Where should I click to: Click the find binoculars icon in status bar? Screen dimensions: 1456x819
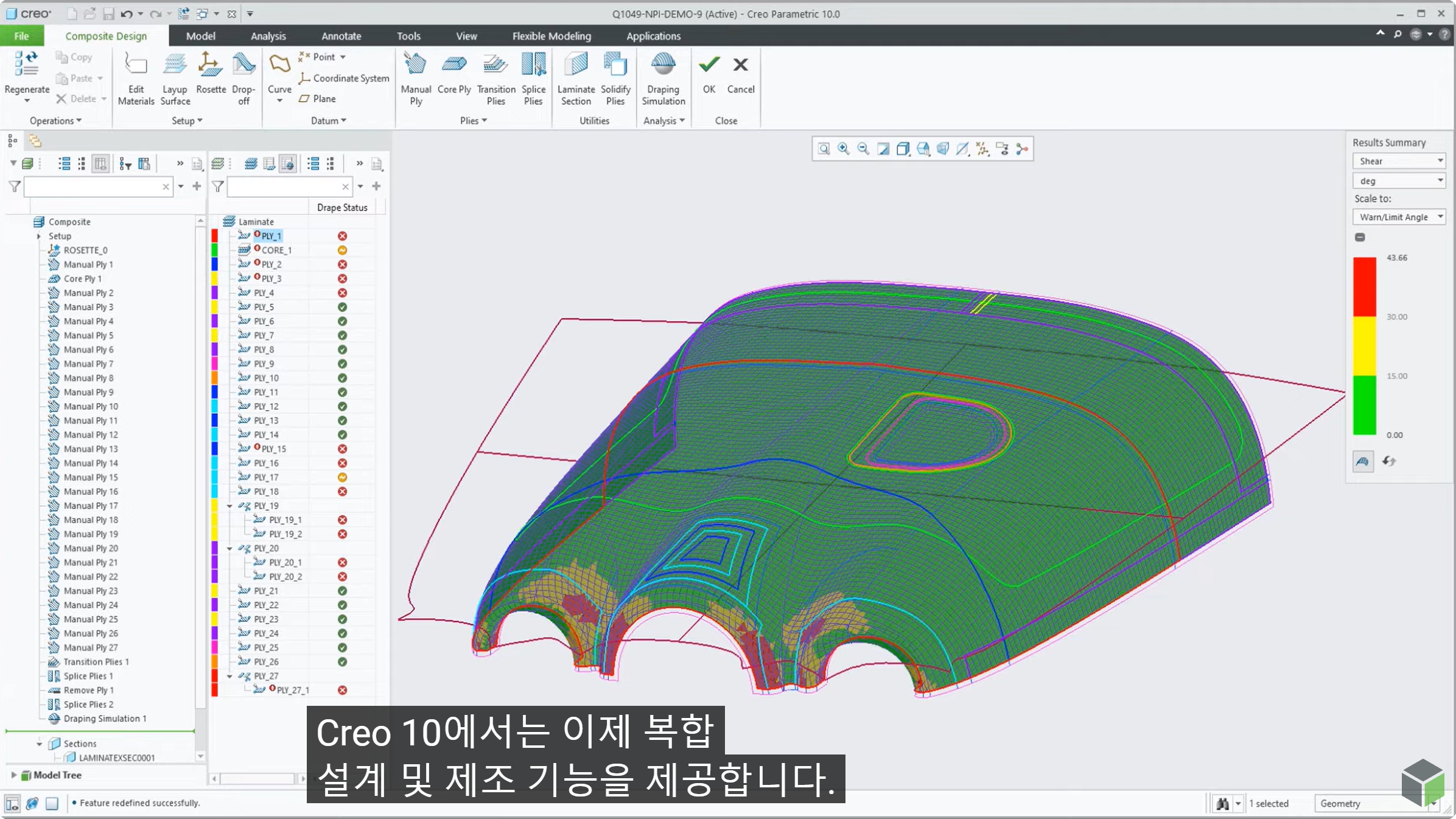(1222, 804)
